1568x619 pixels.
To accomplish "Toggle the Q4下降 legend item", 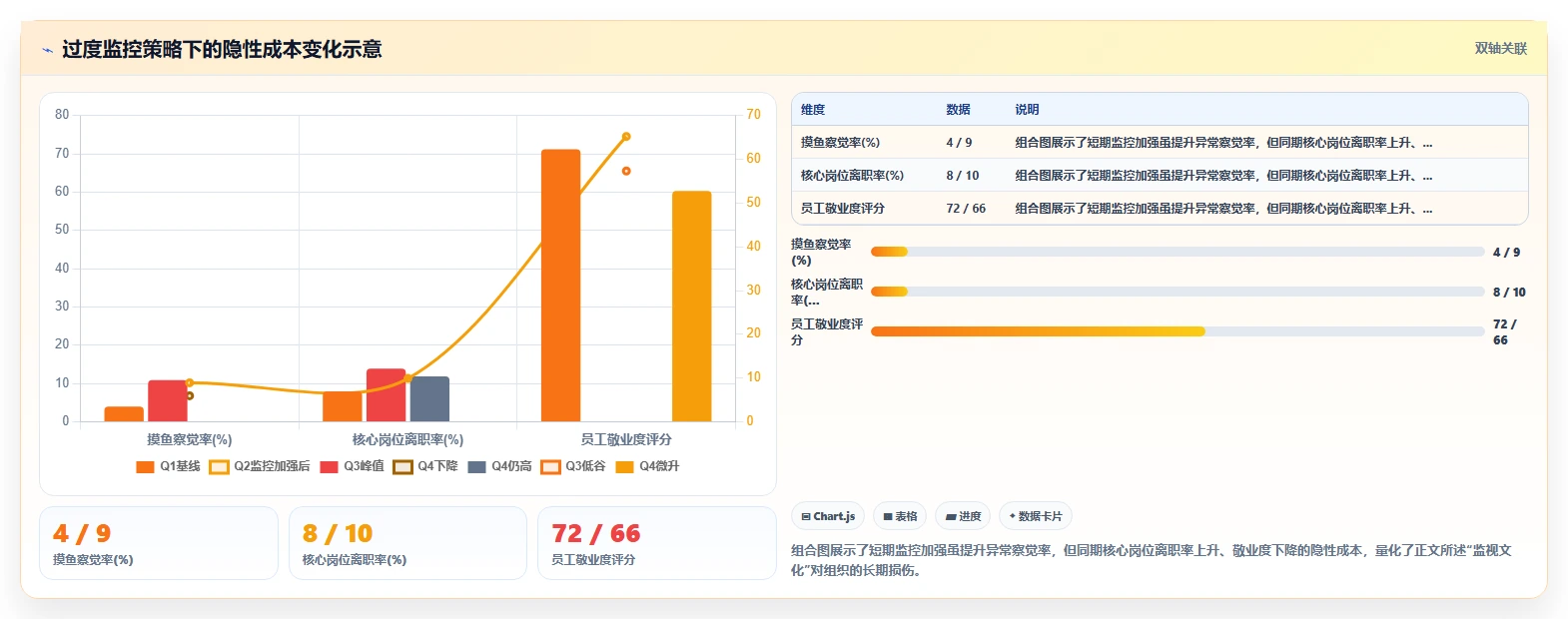I will 425,466.
